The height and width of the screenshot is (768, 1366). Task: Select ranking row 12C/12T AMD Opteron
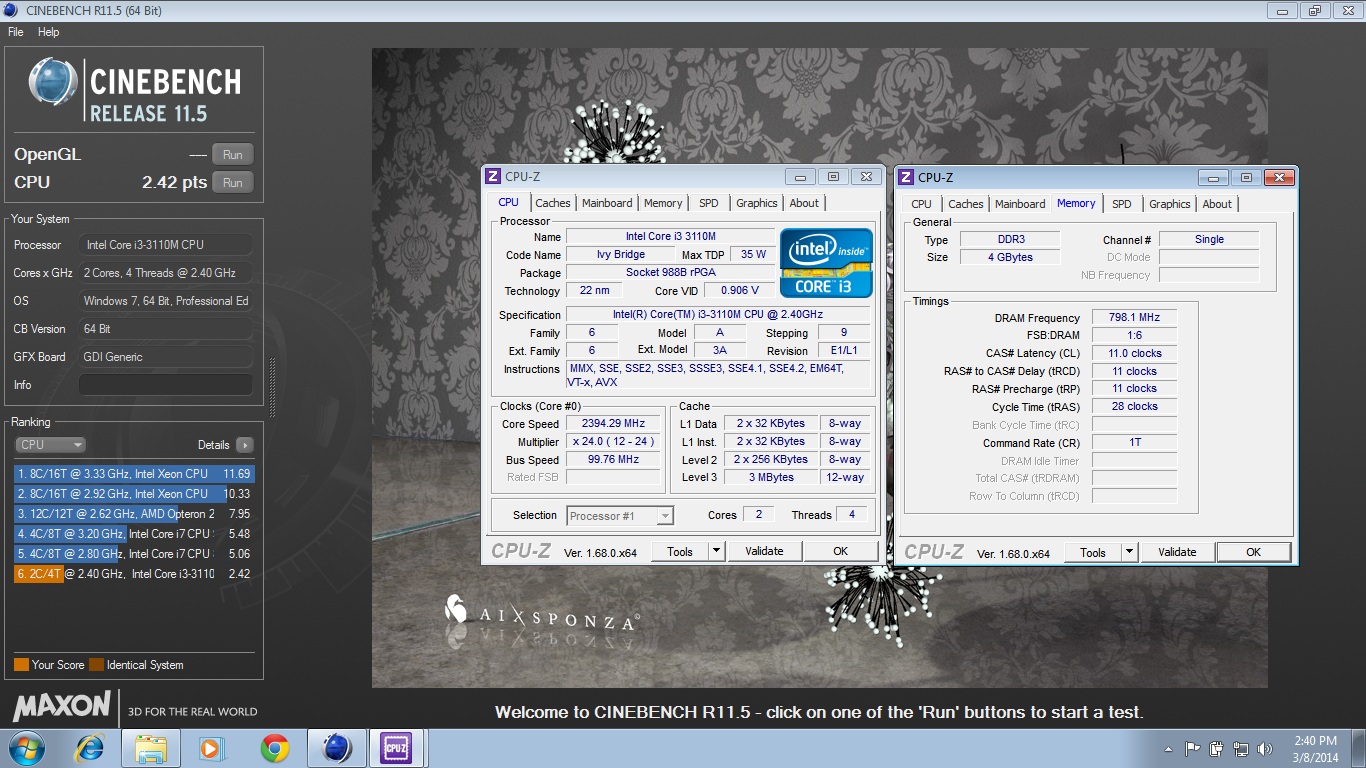(x=134, y=514)
